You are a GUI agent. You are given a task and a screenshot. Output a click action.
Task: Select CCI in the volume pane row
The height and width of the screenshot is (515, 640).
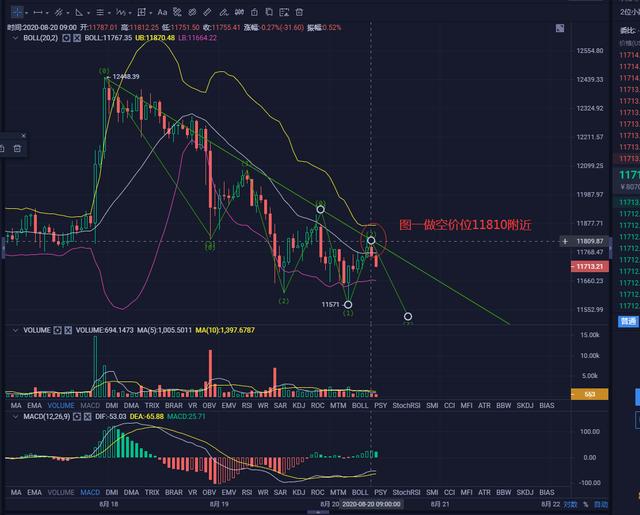coord(449,406)
